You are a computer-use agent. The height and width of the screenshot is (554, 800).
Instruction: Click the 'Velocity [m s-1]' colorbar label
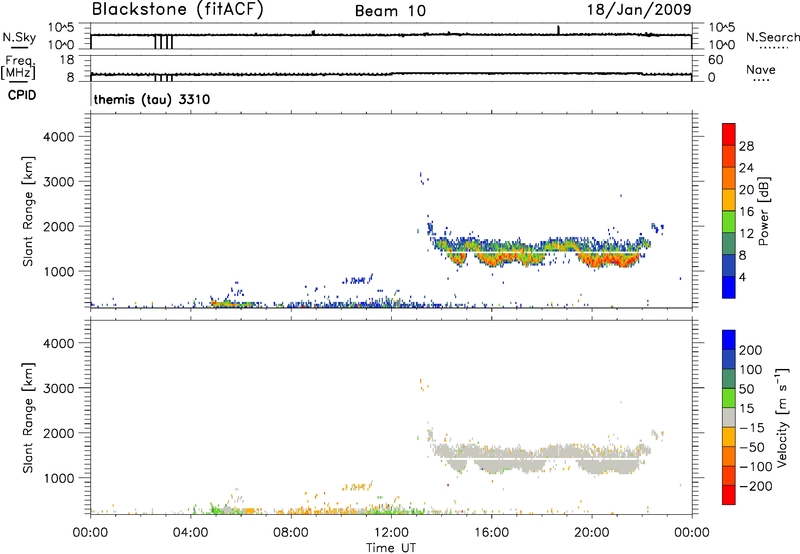[782, 417]
